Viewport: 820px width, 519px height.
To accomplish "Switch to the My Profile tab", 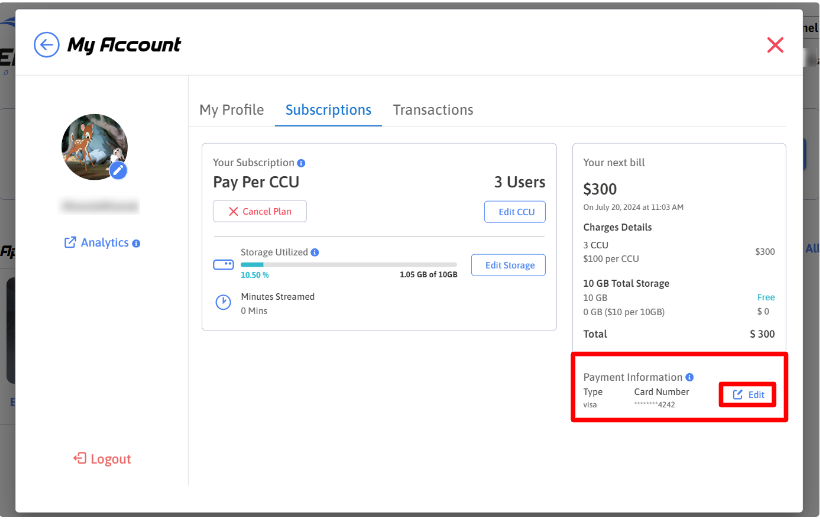I will (x=231, y=110).
